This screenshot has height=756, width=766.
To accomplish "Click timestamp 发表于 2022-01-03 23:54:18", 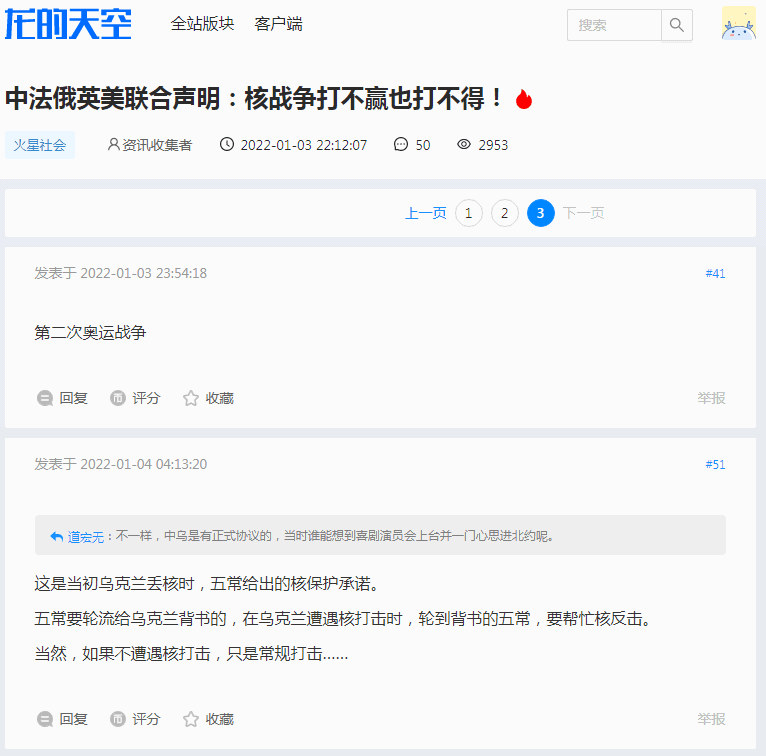I will [x=121, y=273].
